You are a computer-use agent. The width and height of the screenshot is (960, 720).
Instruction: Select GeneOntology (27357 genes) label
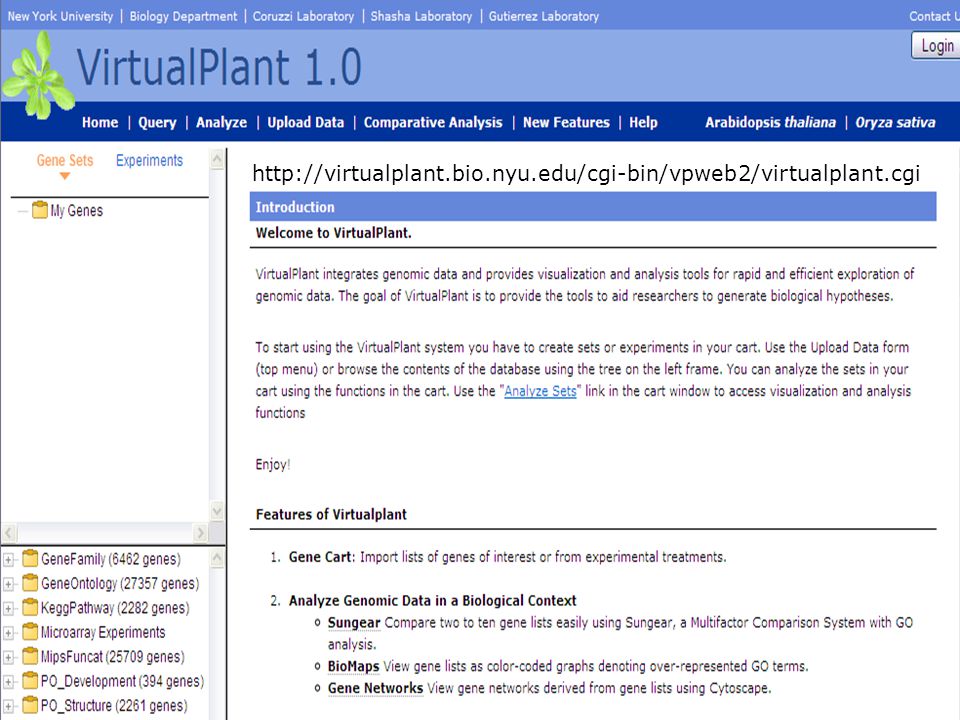(x=120, y=583)
